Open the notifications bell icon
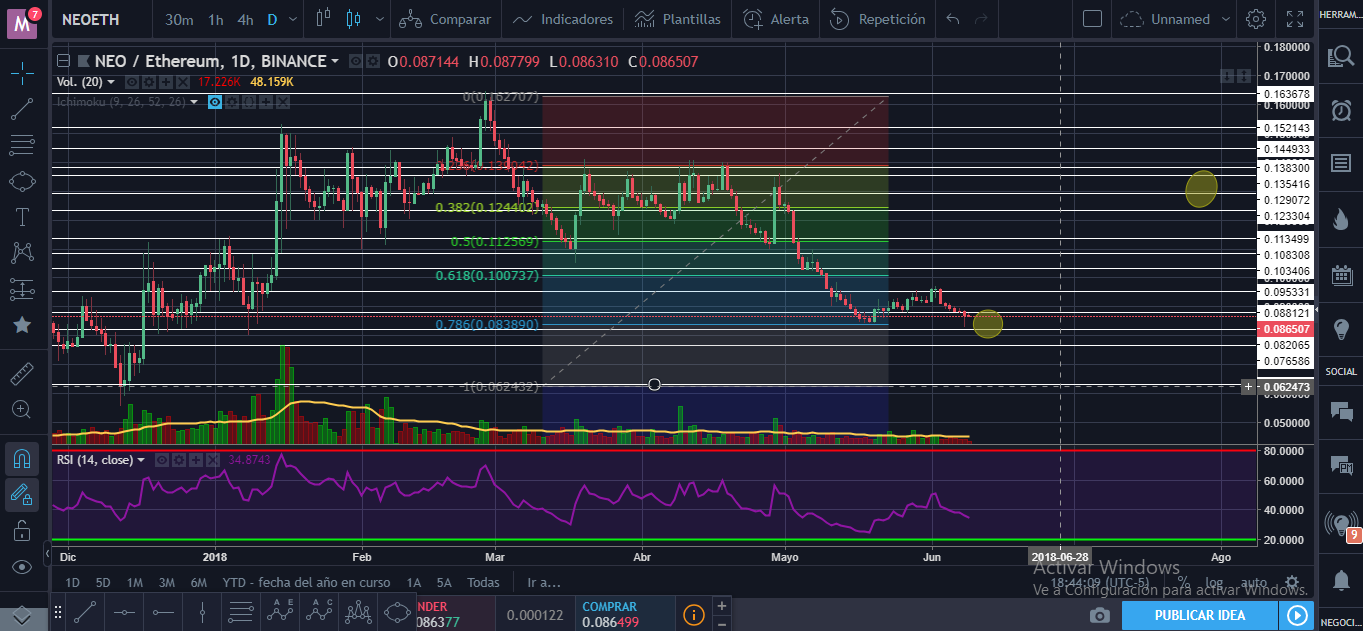Screen dimensions: 1363x631 (1341, 579)
